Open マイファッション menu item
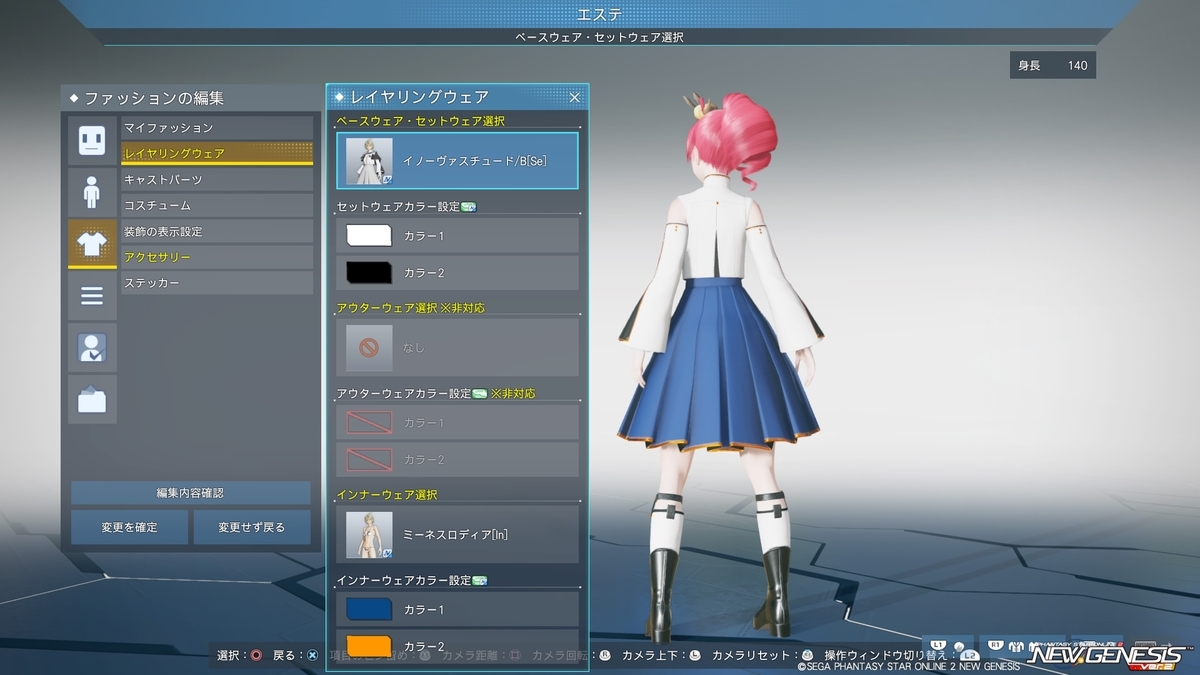 (x=217, y=128)
